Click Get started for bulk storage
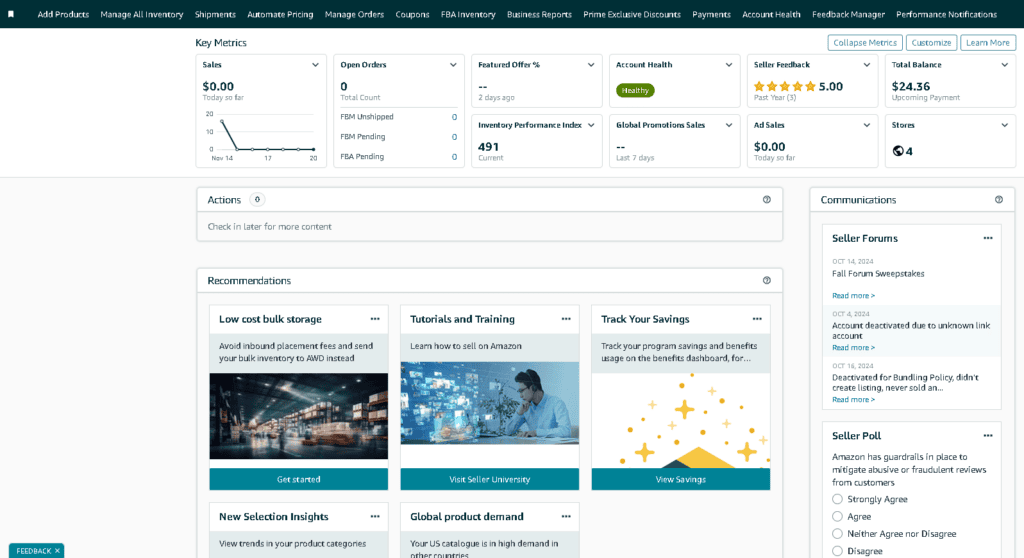 [x=298, y=479]
